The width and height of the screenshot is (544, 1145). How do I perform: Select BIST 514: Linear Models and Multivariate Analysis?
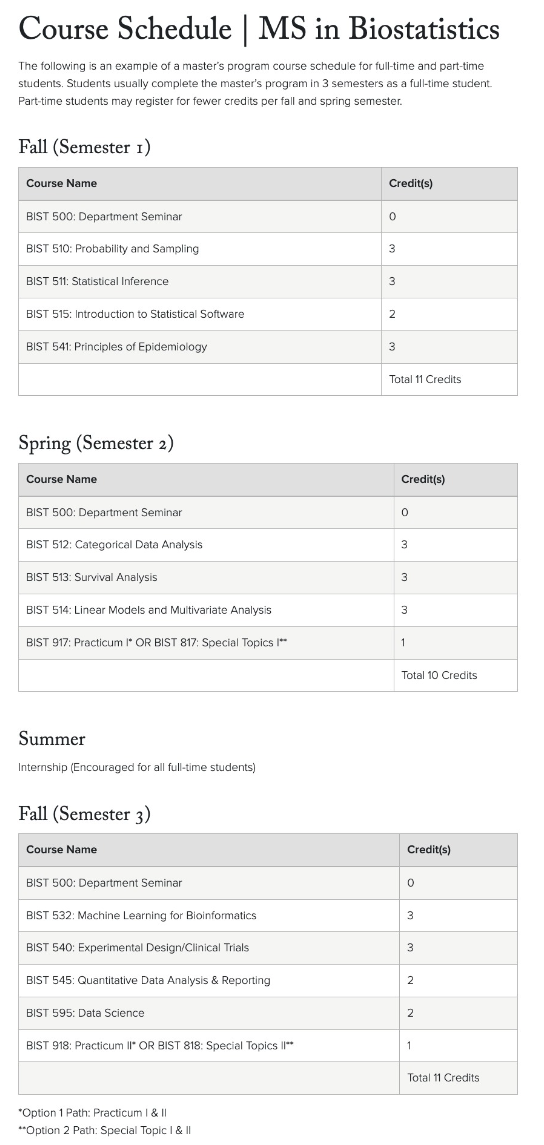click(149, 610)
